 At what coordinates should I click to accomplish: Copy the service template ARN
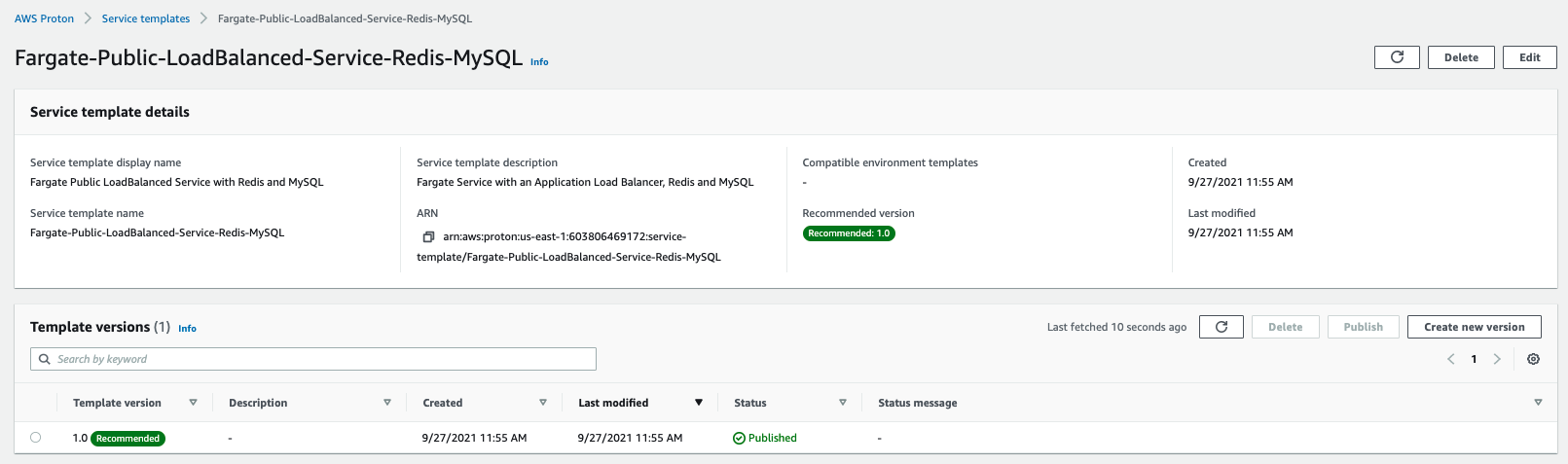coord(427,236)
